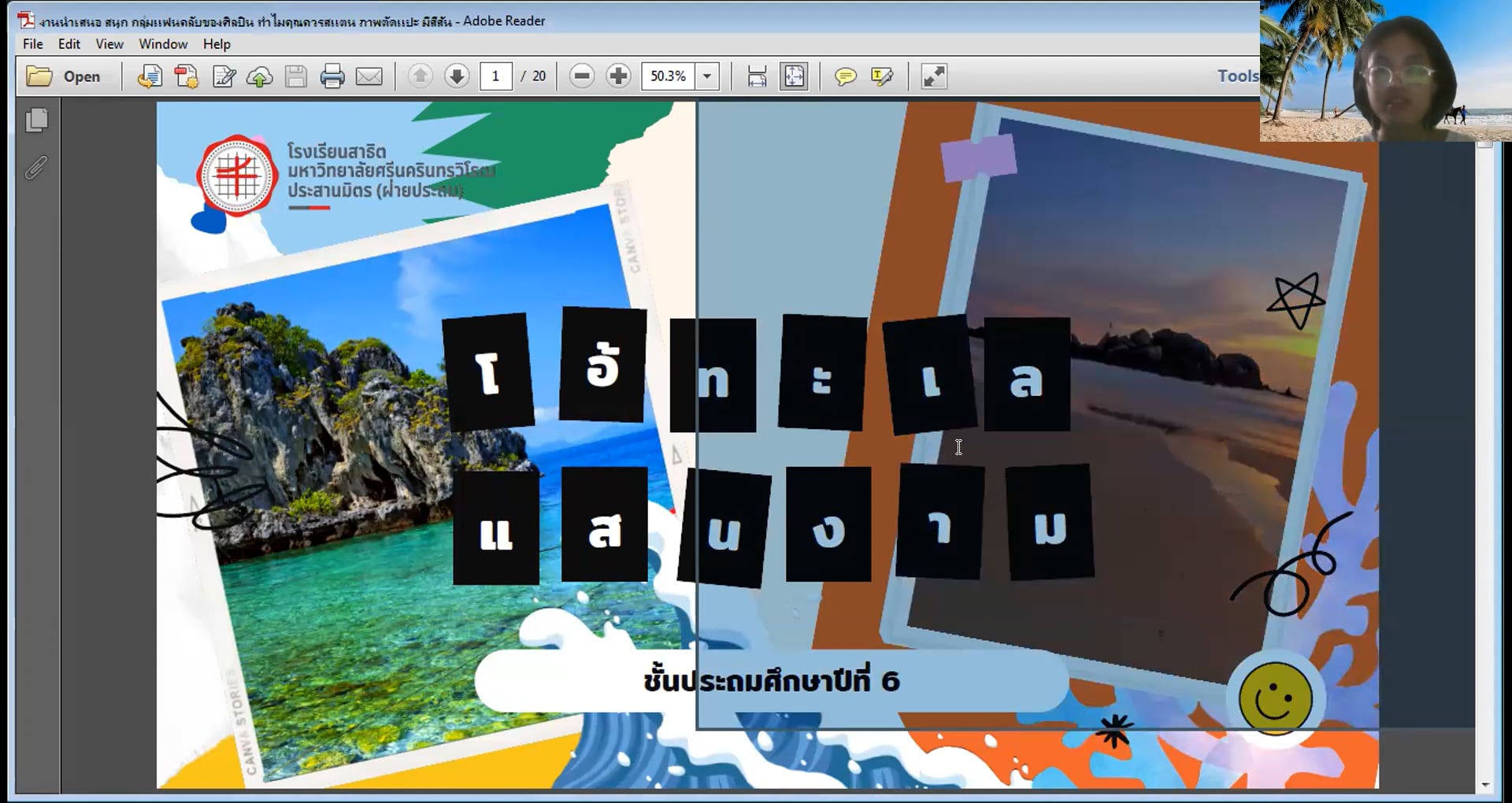Click the Fit width scrolling icon

757,76
